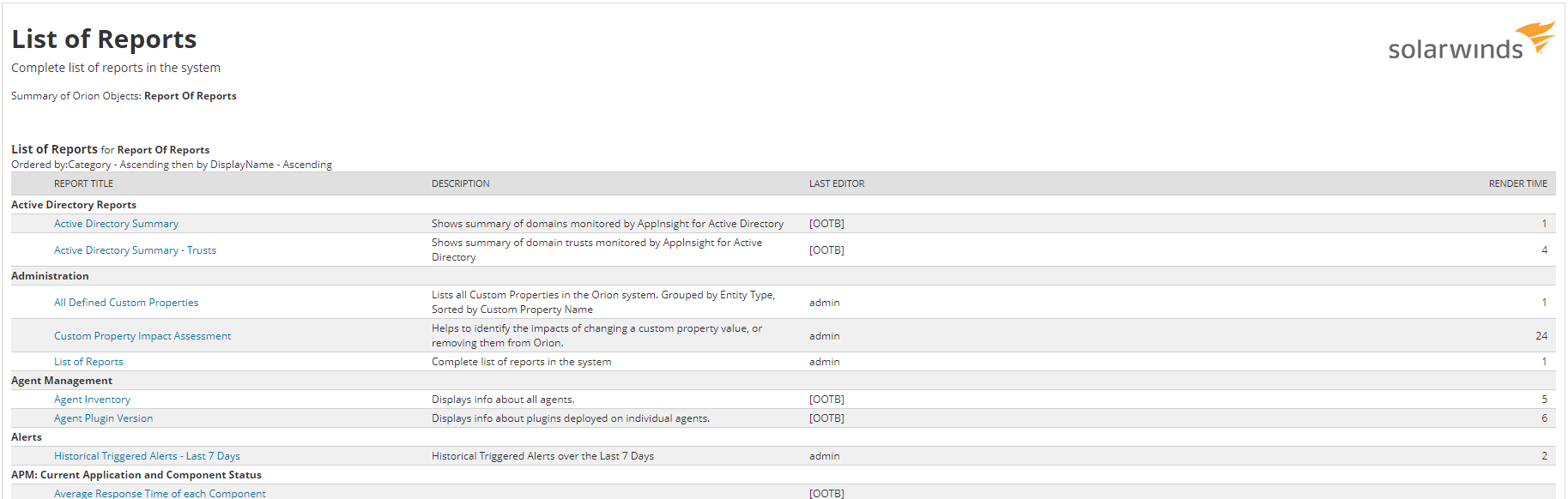Click the REPORT TITLE column header

83,183
